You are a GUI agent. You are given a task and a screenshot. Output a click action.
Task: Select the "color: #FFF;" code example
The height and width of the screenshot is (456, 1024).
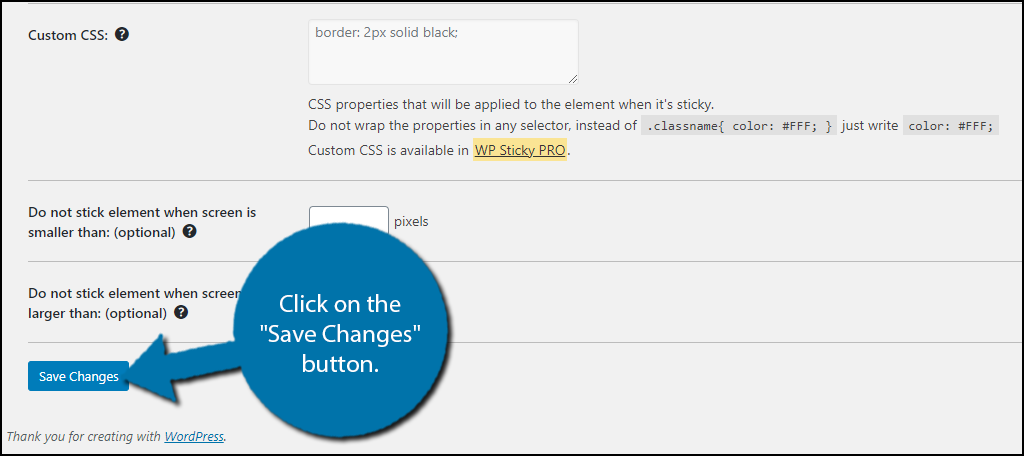tap(951, 126)
